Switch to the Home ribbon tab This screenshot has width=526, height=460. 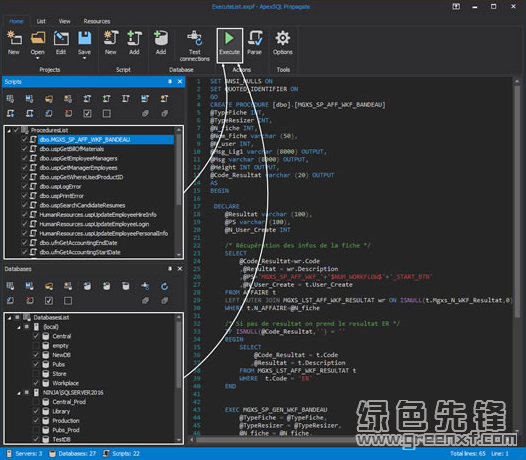[x=16, y=21]
